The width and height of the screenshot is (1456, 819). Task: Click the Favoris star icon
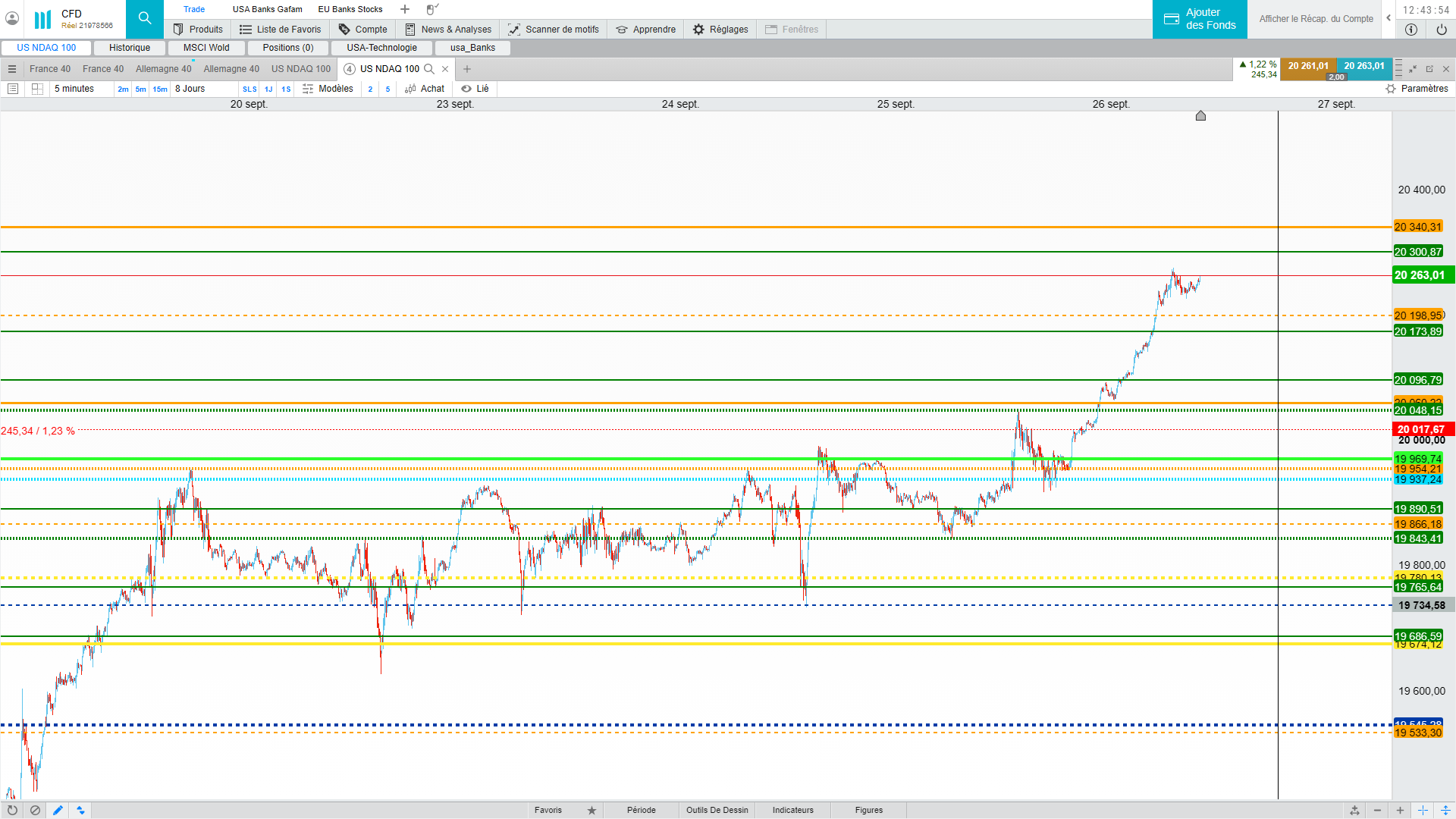tap(591, 810)
